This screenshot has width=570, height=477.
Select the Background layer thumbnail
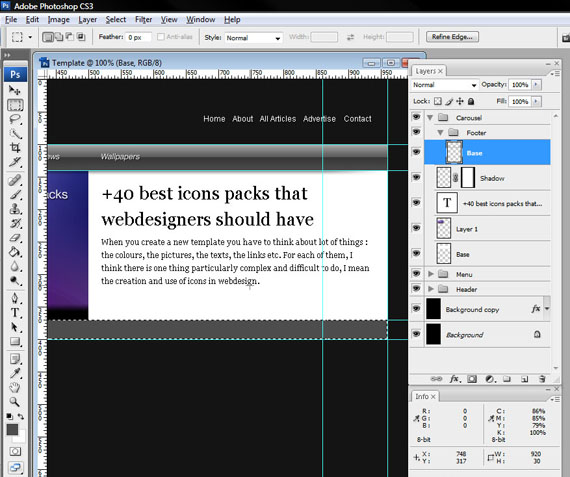(433, 334)
